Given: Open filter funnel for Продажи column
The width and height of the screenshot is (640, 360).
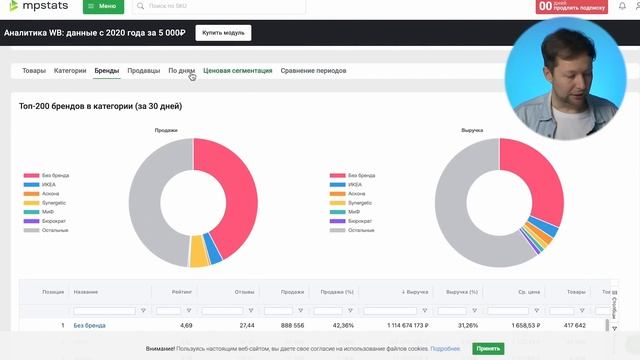Looking at the screenshot, I should click(x=301, y=311).
